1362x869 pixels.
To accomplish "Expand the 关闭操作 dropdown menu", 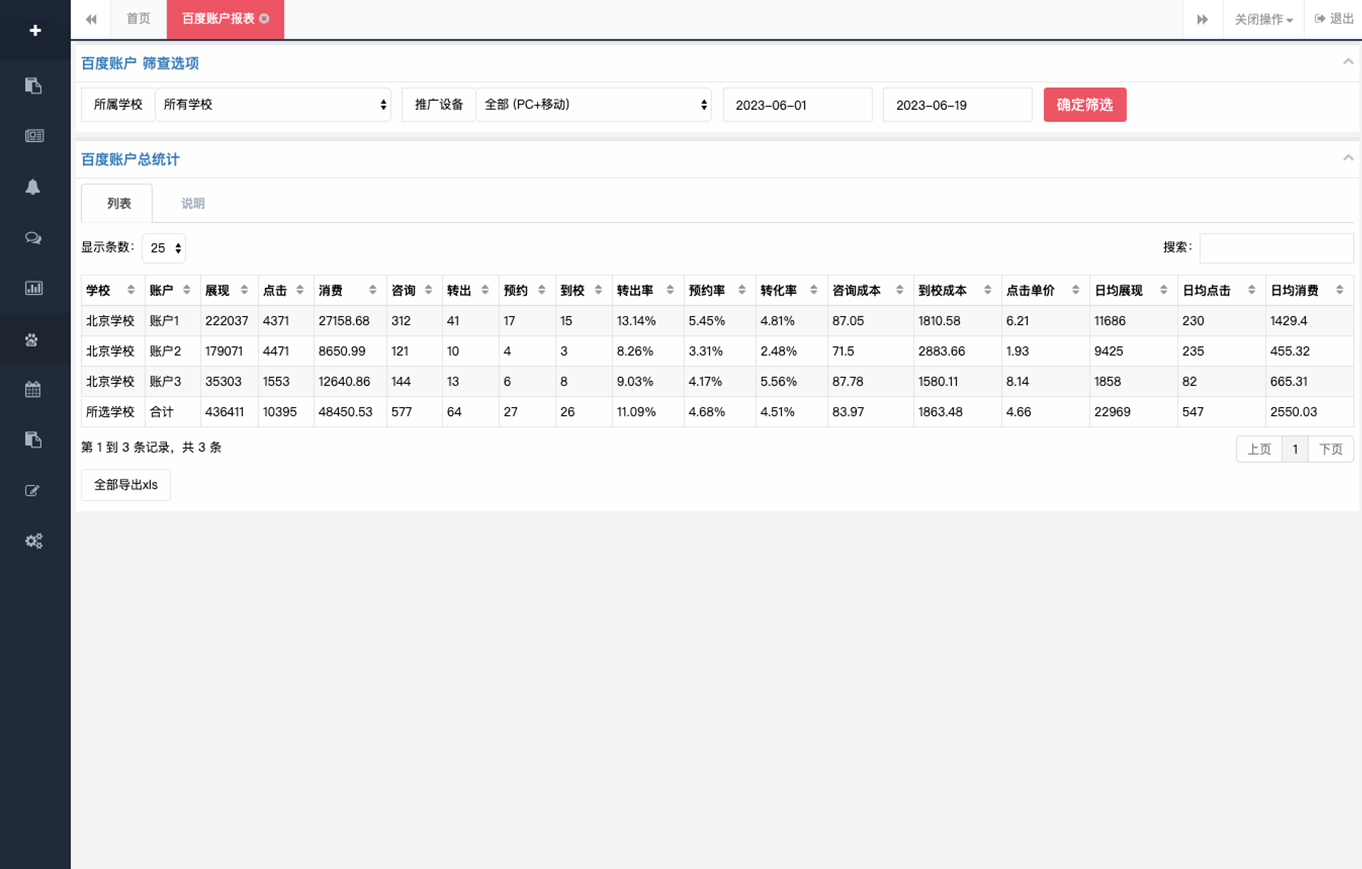I will [x=1263, y=20].
